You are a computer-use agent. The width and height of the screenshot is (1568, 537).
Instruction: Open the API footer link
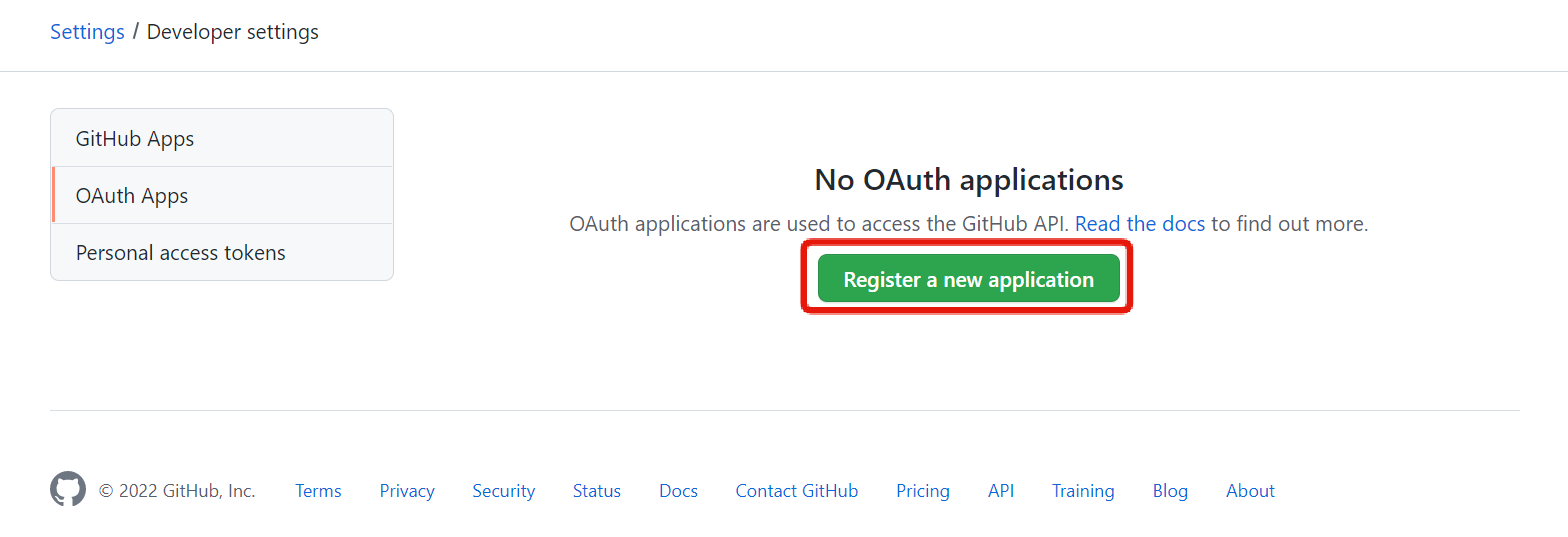[x=1001, y=490]
